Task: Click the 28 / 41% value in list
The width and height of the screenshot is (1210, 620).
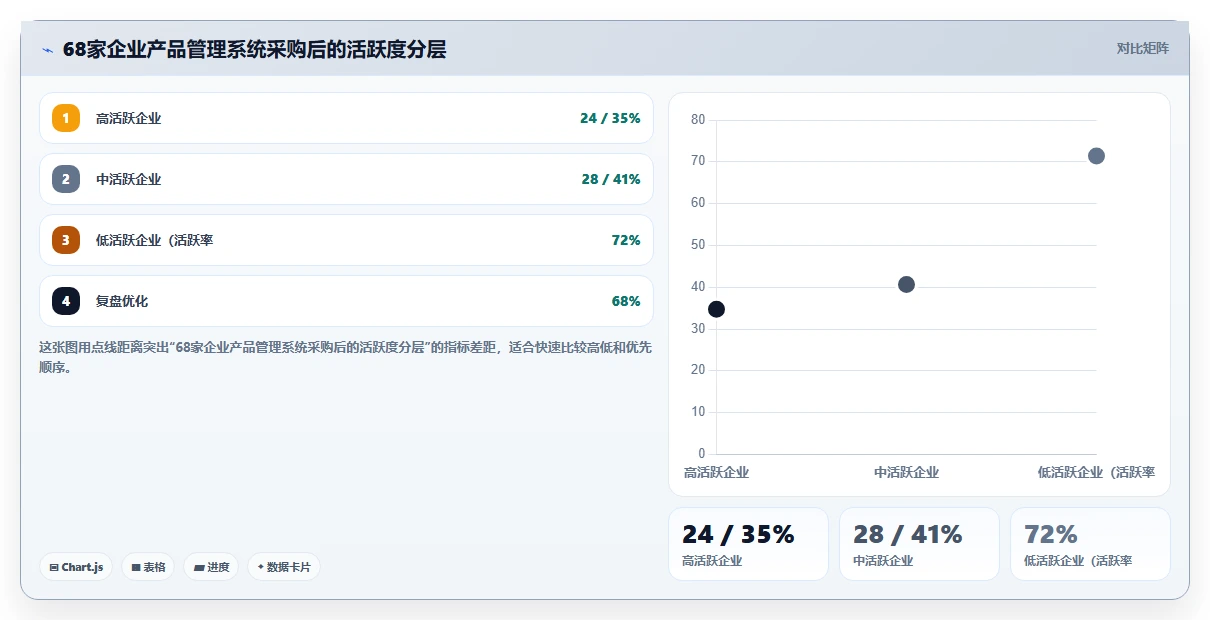Action: point(610,179)
